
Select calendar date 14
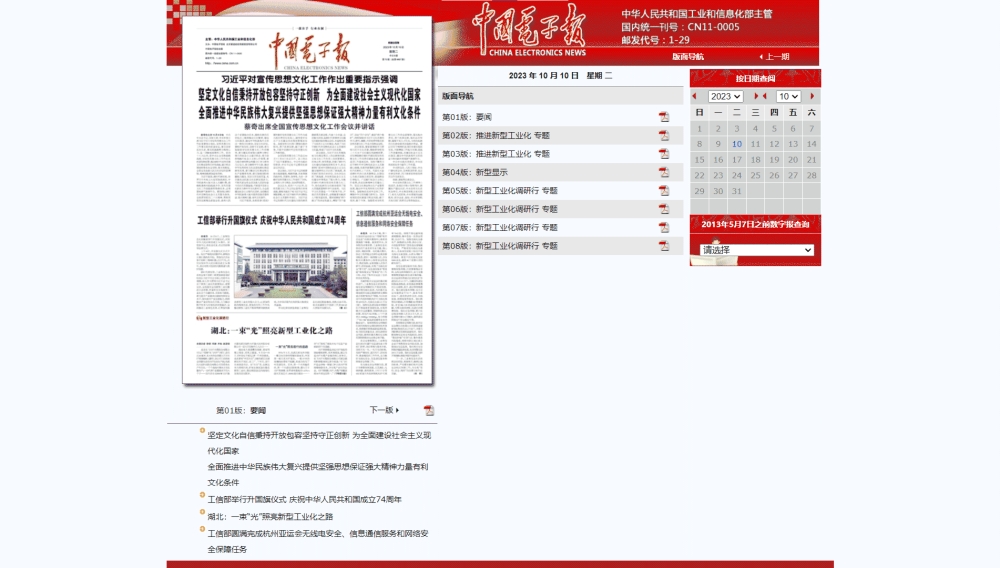click(x=811, y=144)
